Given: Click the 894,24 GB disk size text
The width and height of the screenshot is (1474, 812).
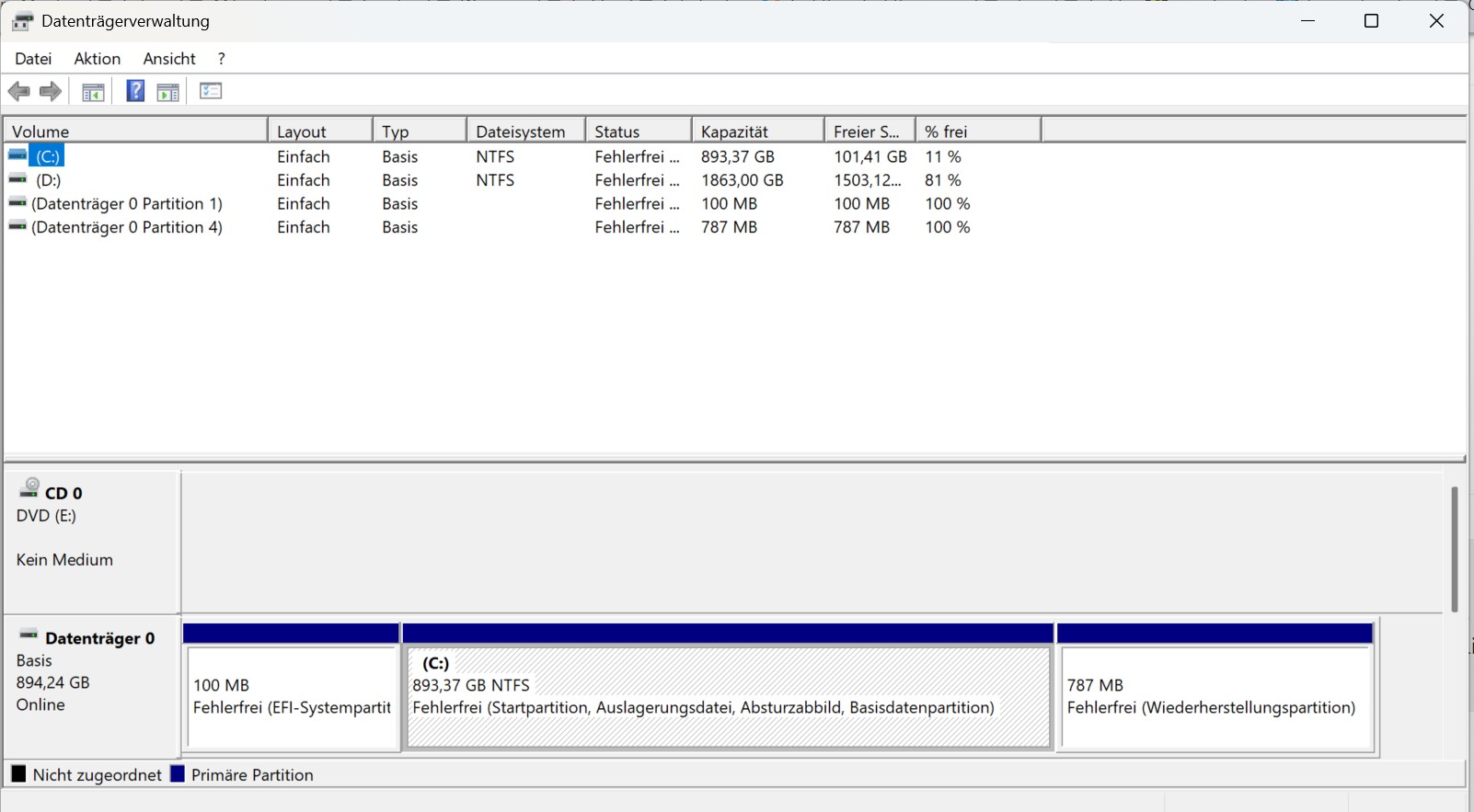Looking at the screenshot, I should tap(52, 682).
